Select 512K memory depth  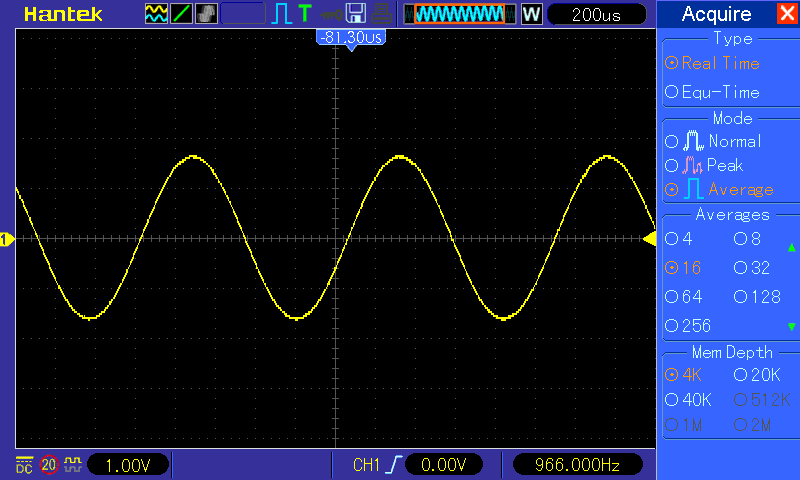pyautogui.click(x=762, y=400)
